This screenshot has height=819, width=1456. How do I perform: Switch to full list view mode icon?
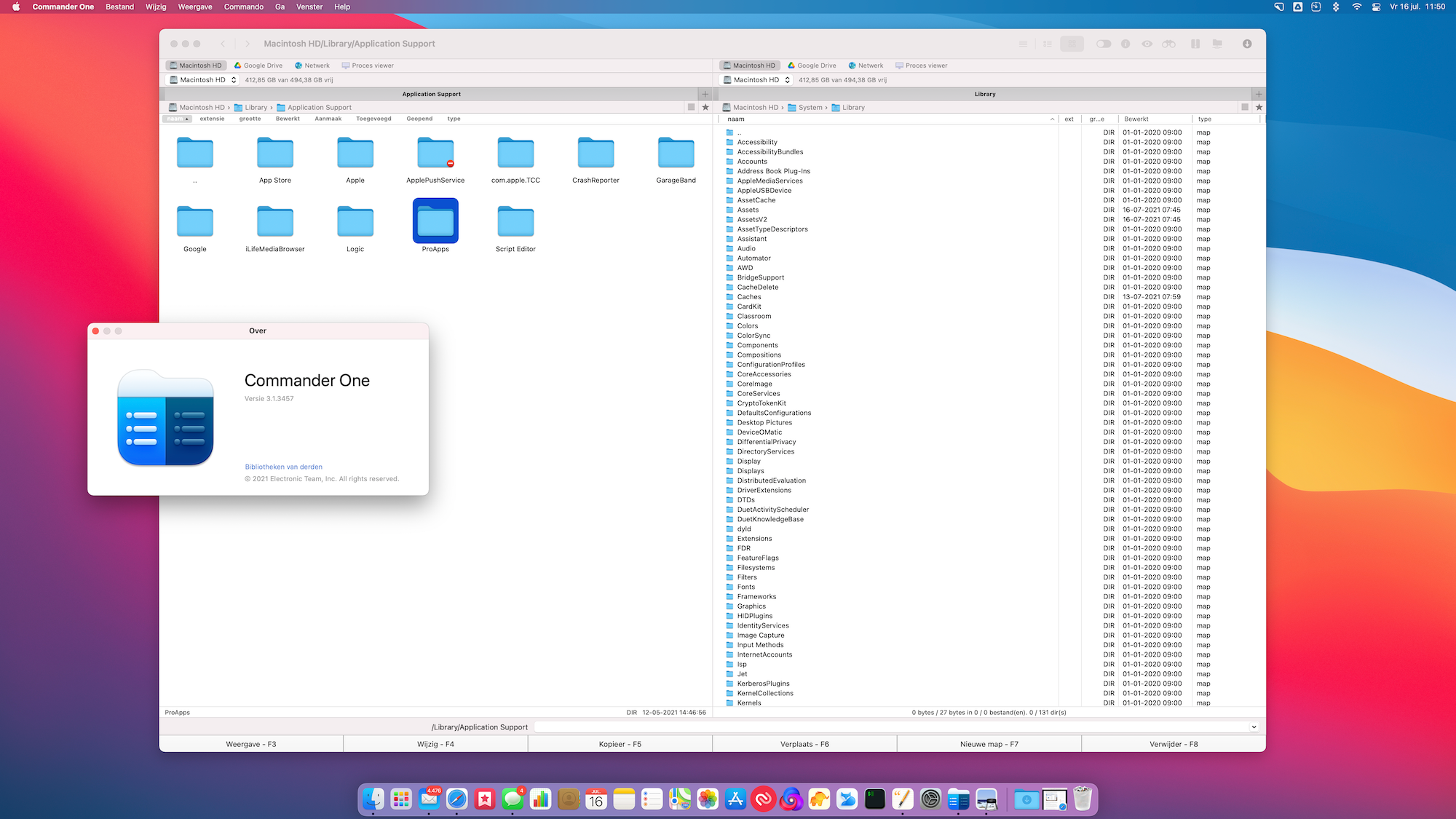point(1023,44)
